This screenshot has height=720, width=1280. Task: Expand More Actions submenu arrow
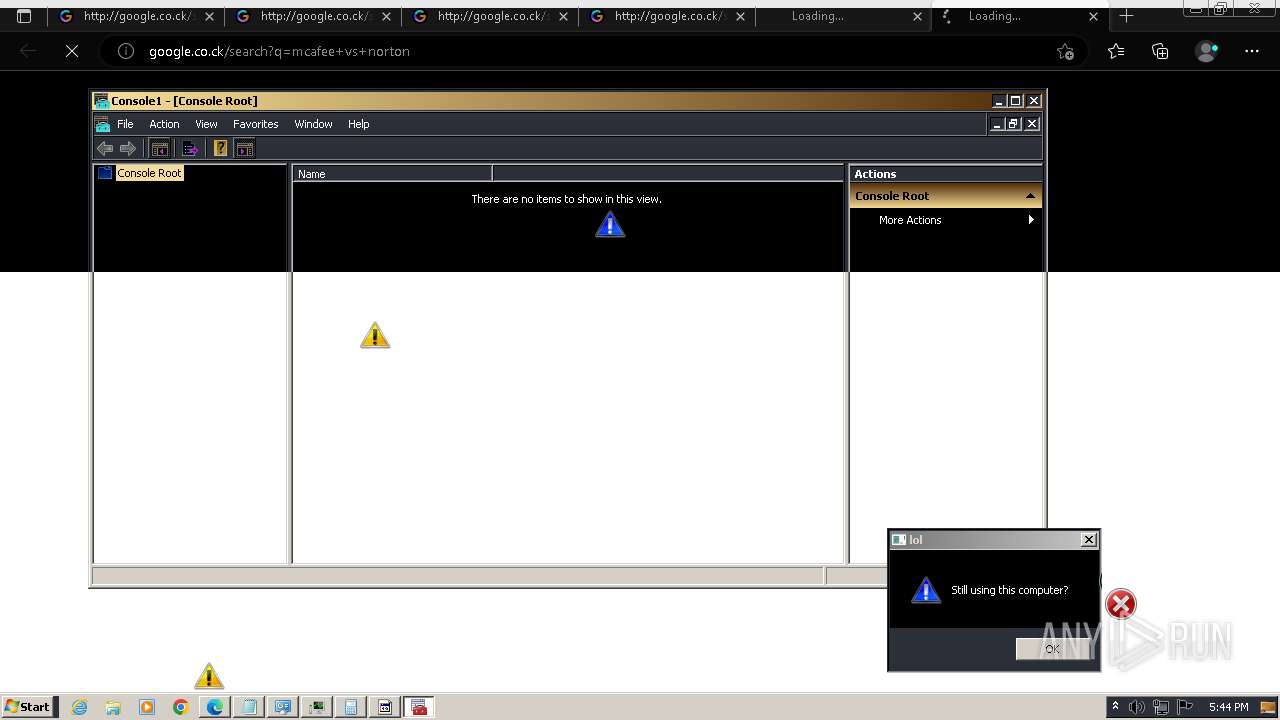pyautogui.click(x=1031, y=220)
